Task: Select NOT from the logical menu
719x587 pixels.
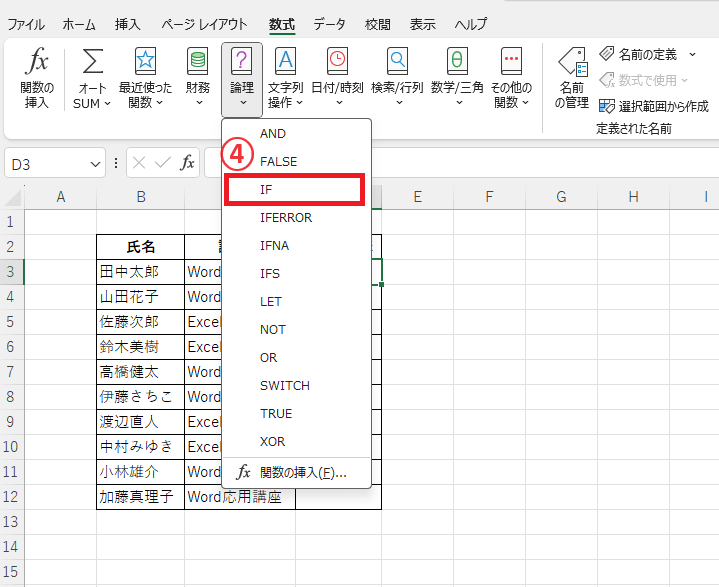Action: pyautogui.click(x=296, y=329)
